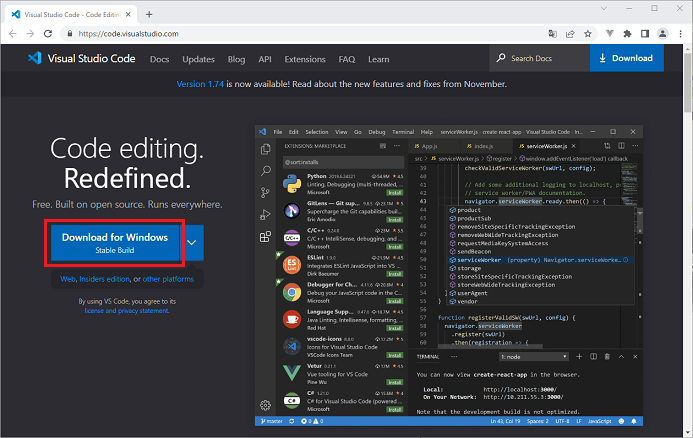Go back using browser back arrow
This screenshot has height=438, width=693.
(12, 34)
